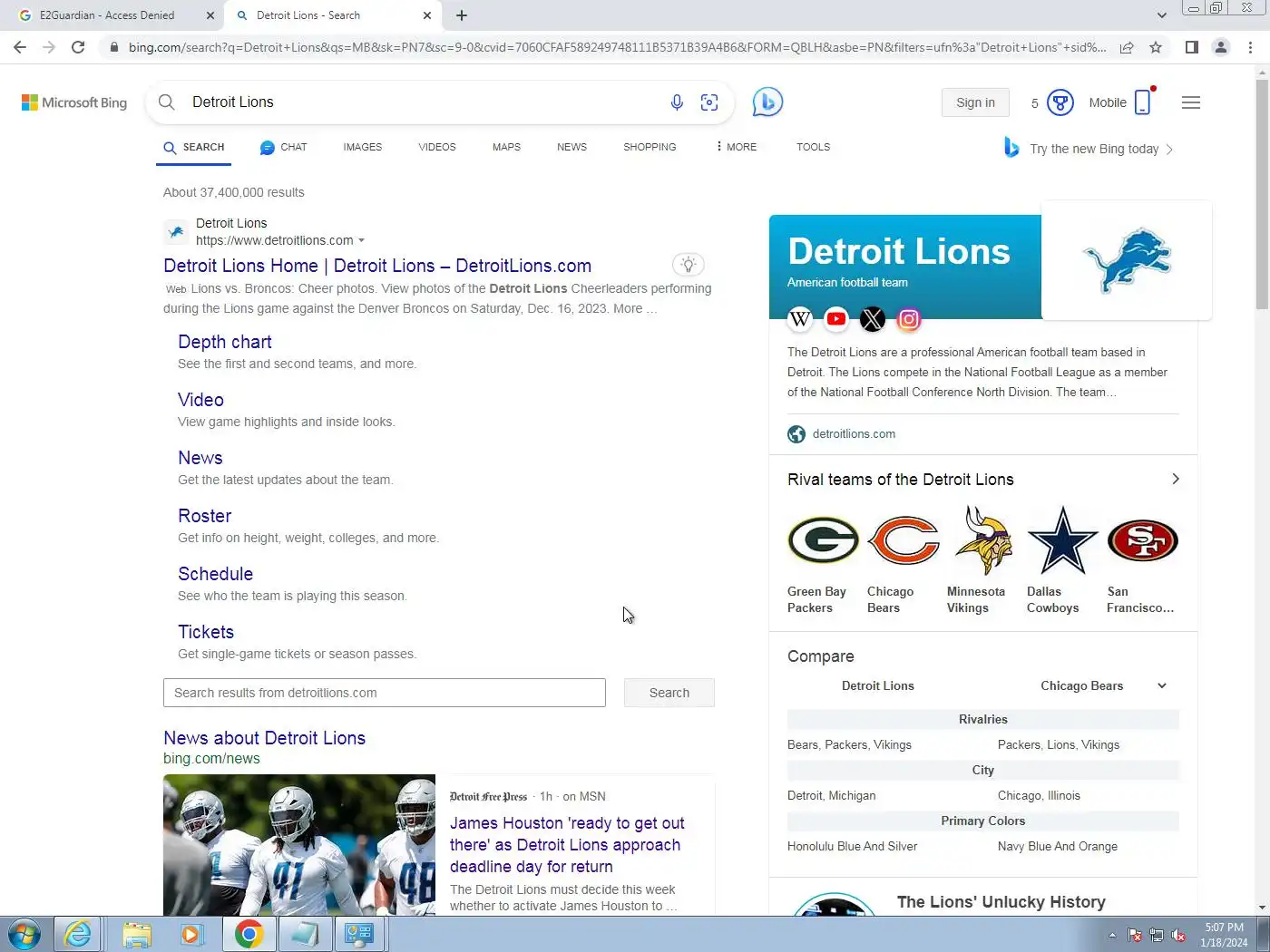Expand Rival teams of the Detroit Lions chevron
The width and height of the screenshot is (1270, 952).
tap(1176, 479)
